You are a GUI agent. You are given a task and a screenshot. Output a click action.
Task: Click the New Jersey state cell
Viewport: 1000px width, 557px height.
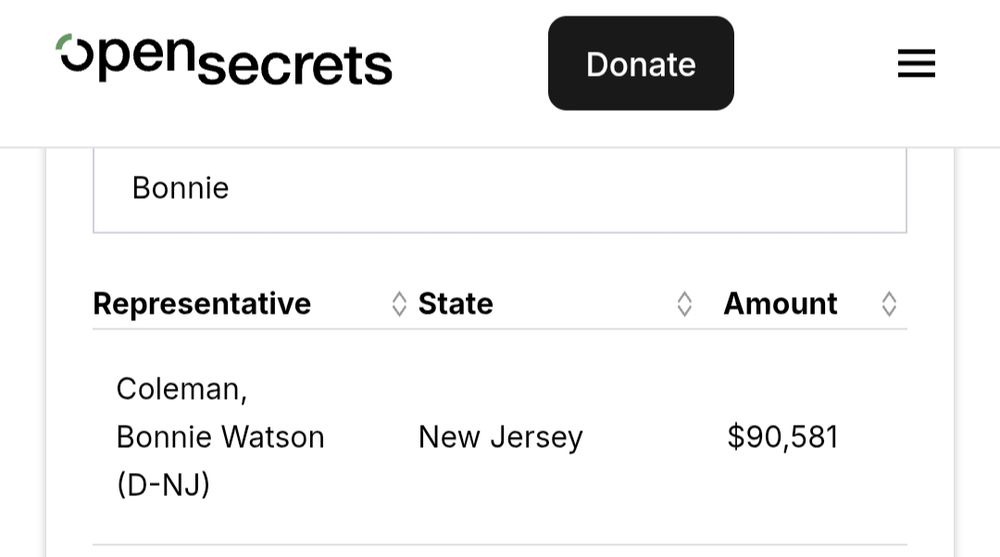[501, 438]
